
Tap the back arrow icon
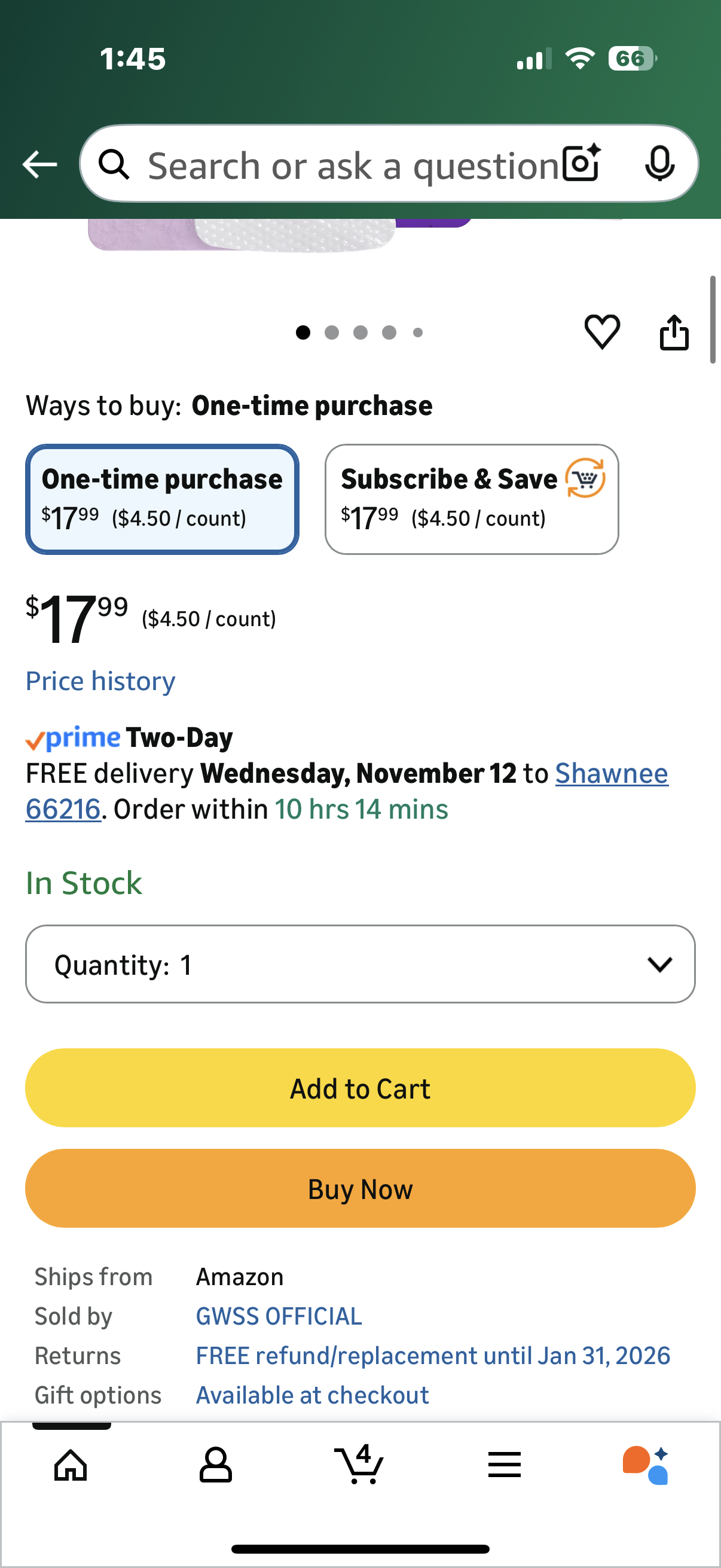click(39, 164)
